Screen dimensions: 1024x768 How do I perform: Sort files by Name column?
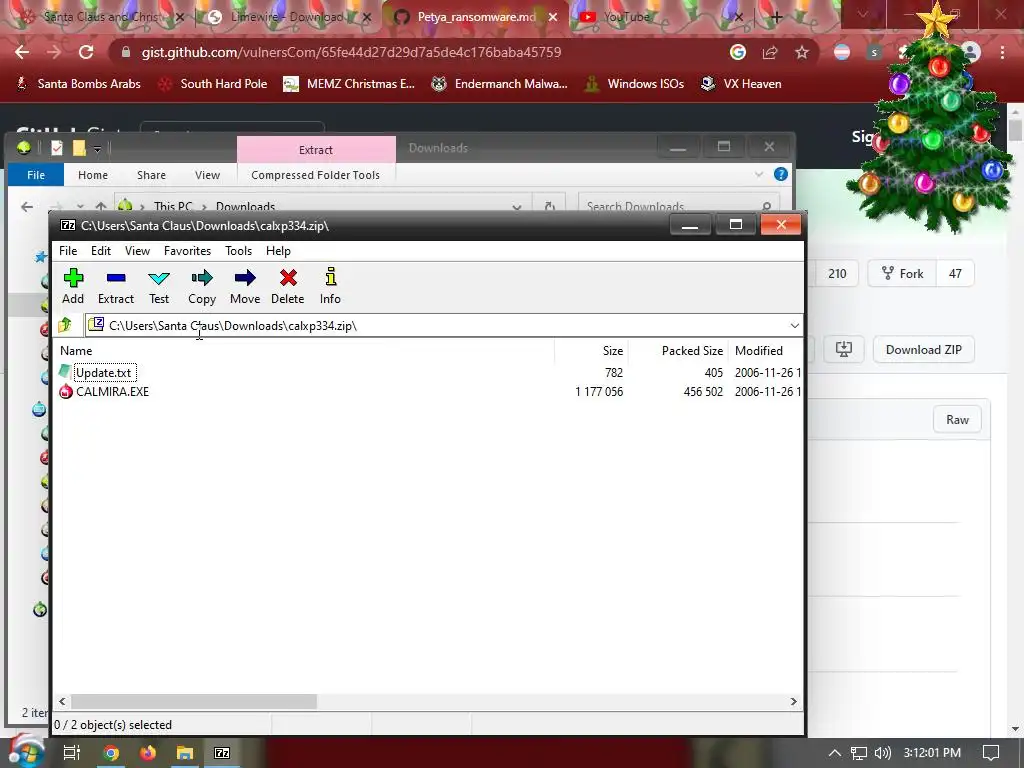tap(306, 351)
